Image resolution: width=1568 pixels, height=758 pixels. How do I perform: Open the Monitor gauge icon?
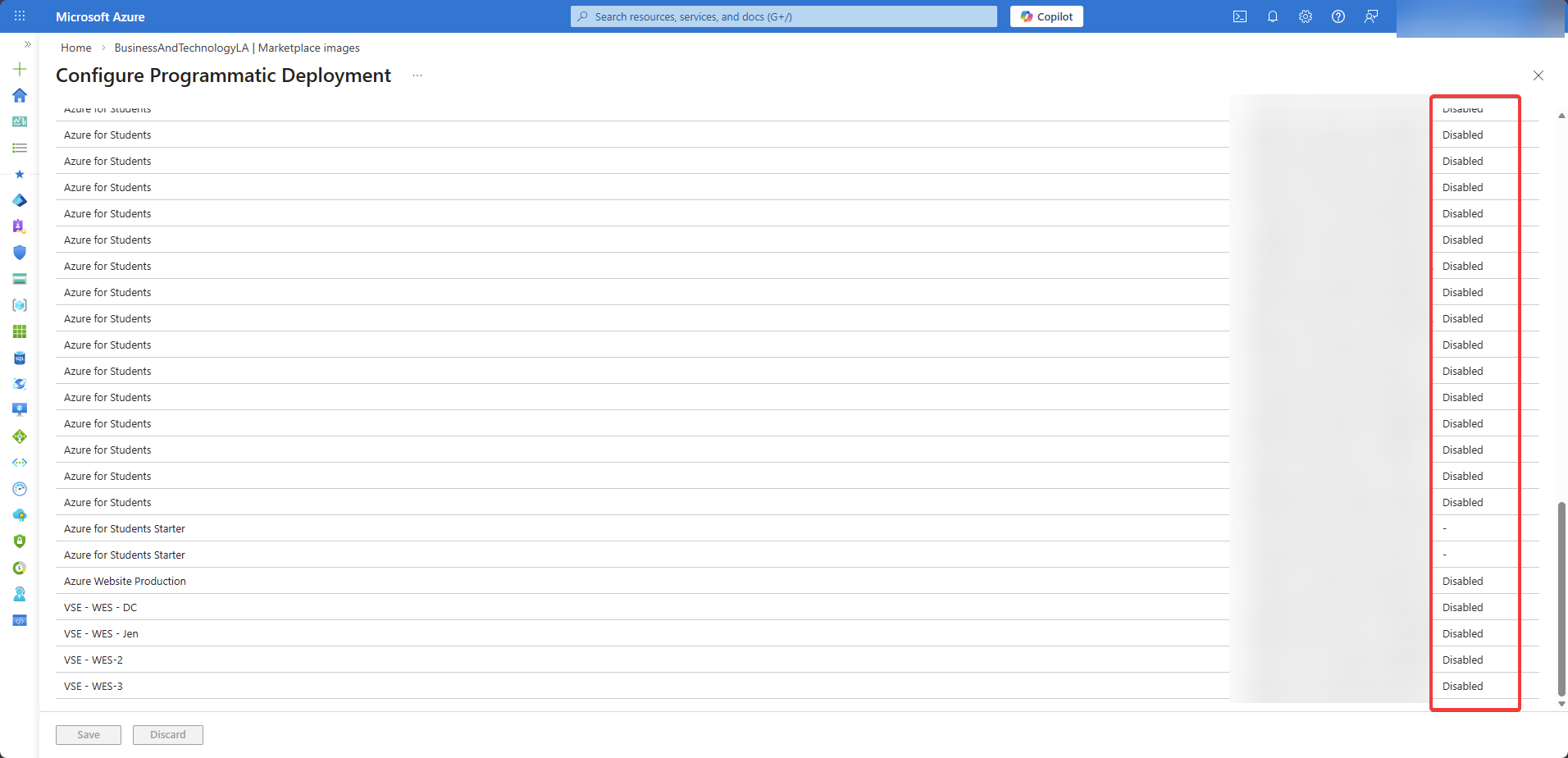[20, 489]
